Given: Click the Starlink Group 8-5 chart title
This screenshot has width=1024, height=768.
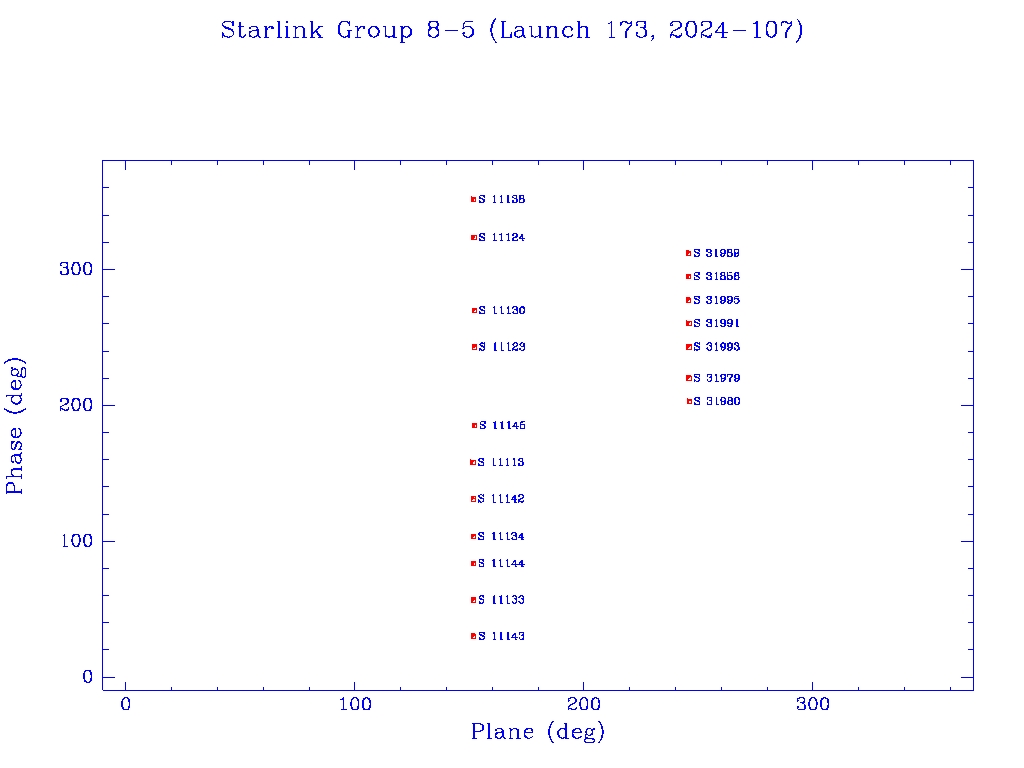Looking at the screenshot, I should pos(512,31).
